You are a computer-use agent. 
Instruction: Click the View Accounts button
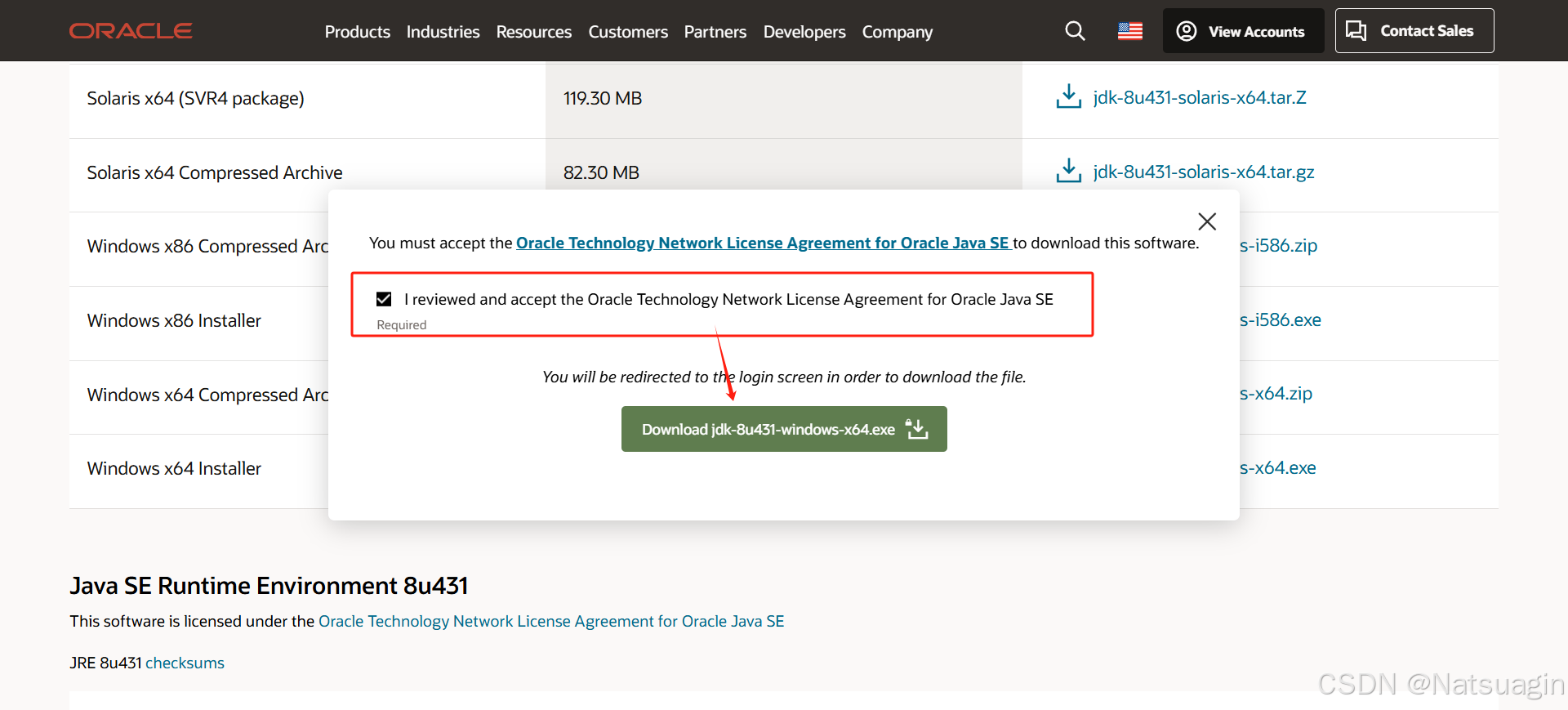tap(1243, 31)
